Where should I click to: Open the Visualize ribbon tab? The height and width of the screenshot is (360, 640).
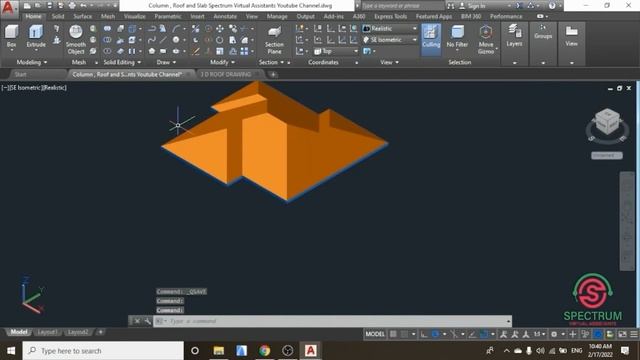[135, 16]
